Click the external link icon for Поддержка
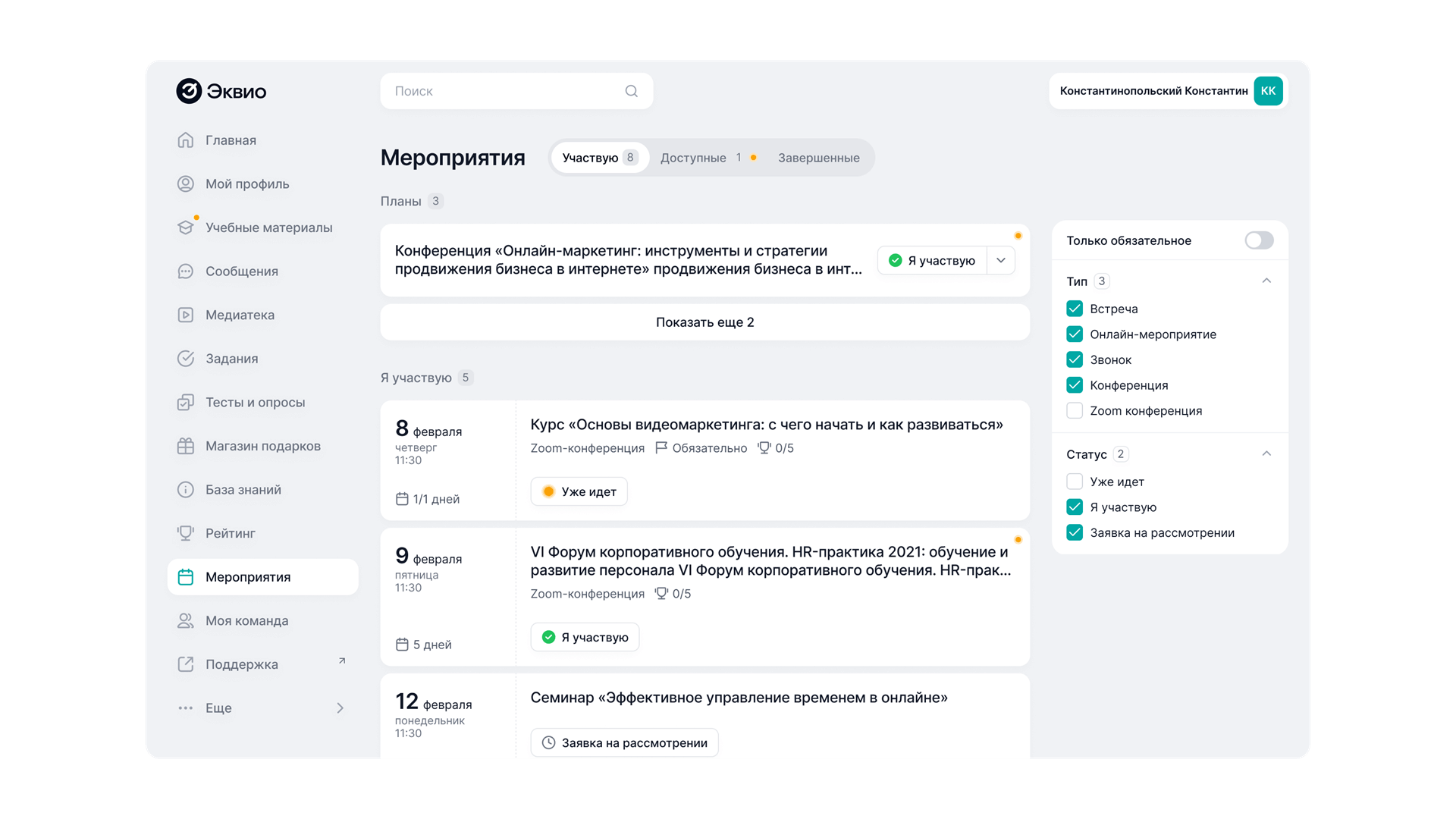Screen dimensions: 1456x819 coord(186,664)
